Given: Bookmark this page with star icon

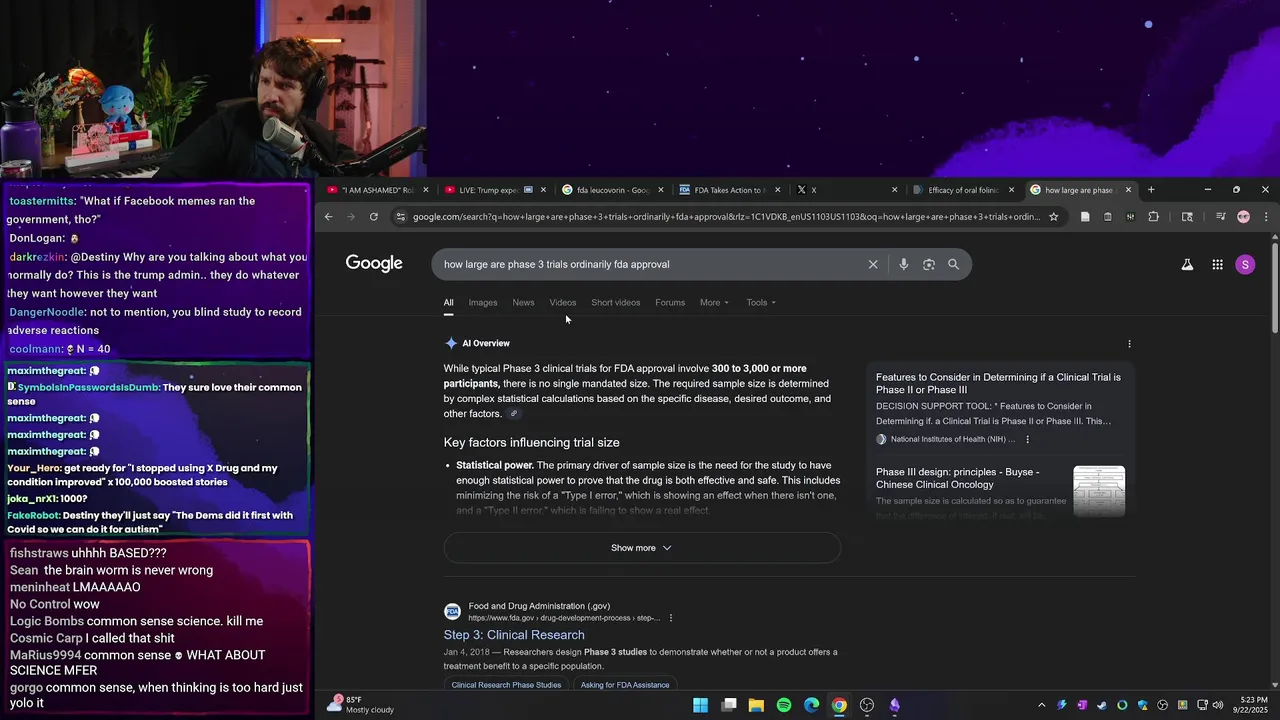Looking at the screenshot, I should 1053,217.
